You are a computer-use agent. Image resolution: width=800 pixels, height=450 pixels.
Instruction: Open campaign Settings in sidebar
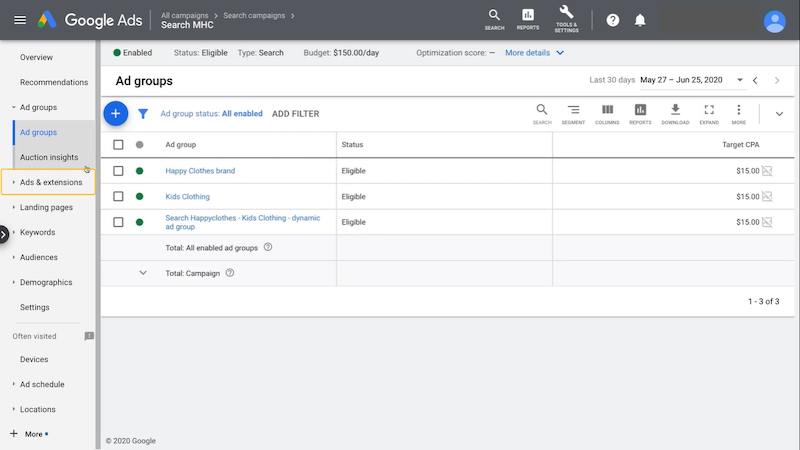click(x=35, y=307)
